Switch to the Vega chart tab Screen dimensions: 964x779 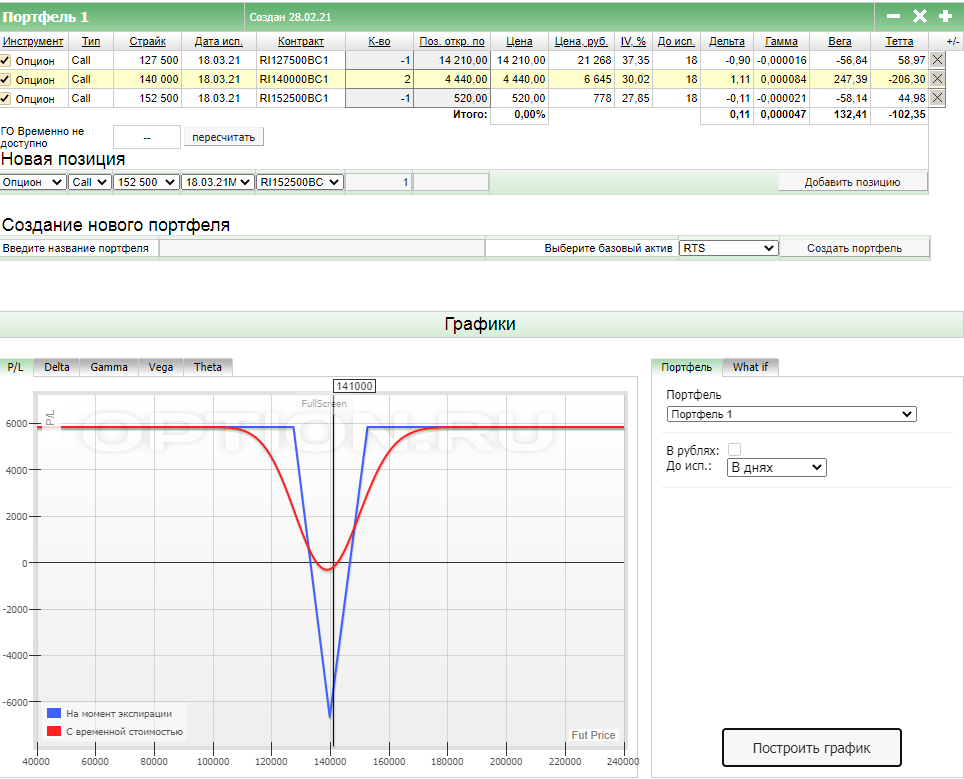[x=160, y=367]
